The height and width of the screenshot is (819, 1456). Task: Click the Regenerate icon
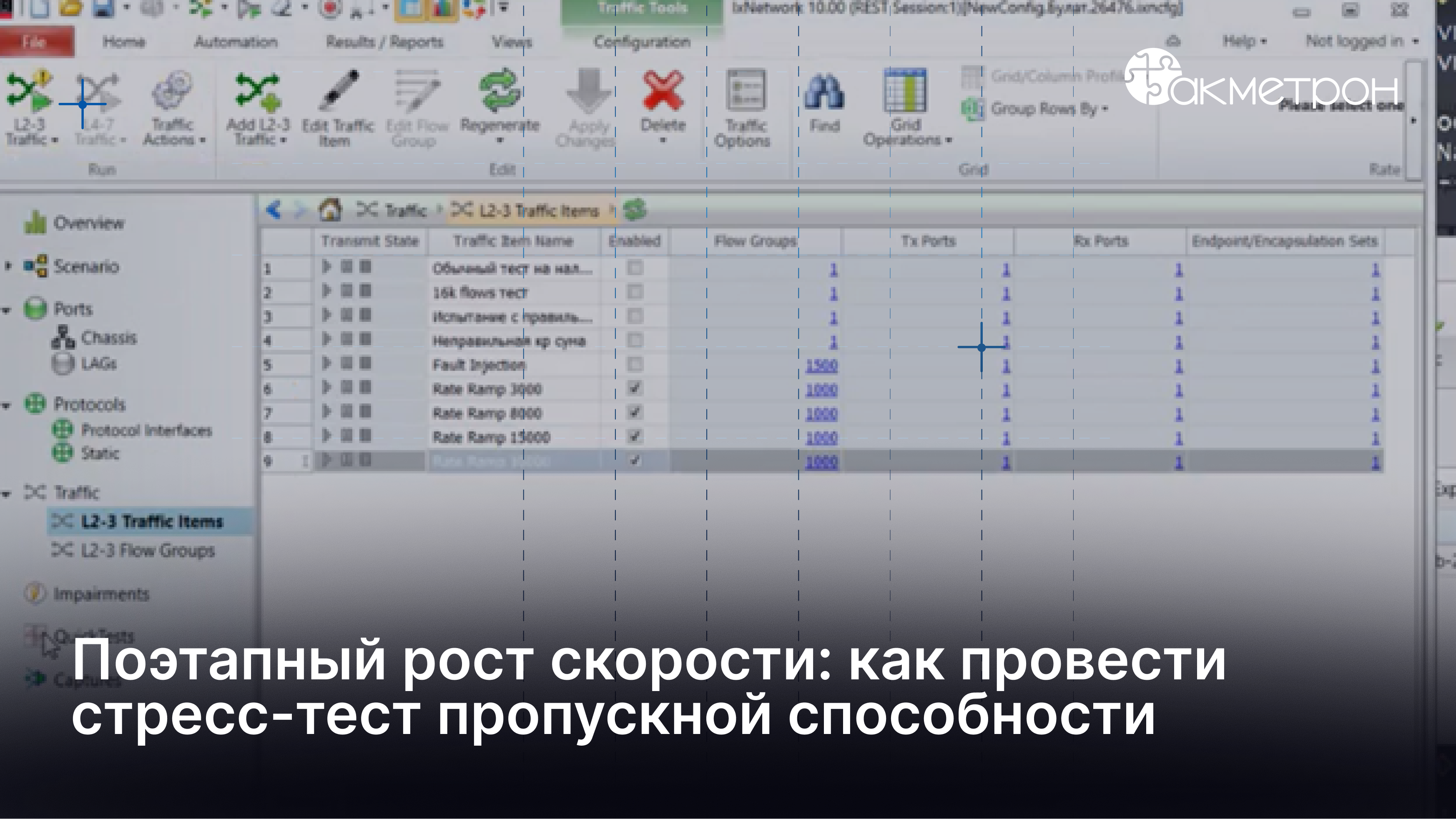(x=499, y=90)
